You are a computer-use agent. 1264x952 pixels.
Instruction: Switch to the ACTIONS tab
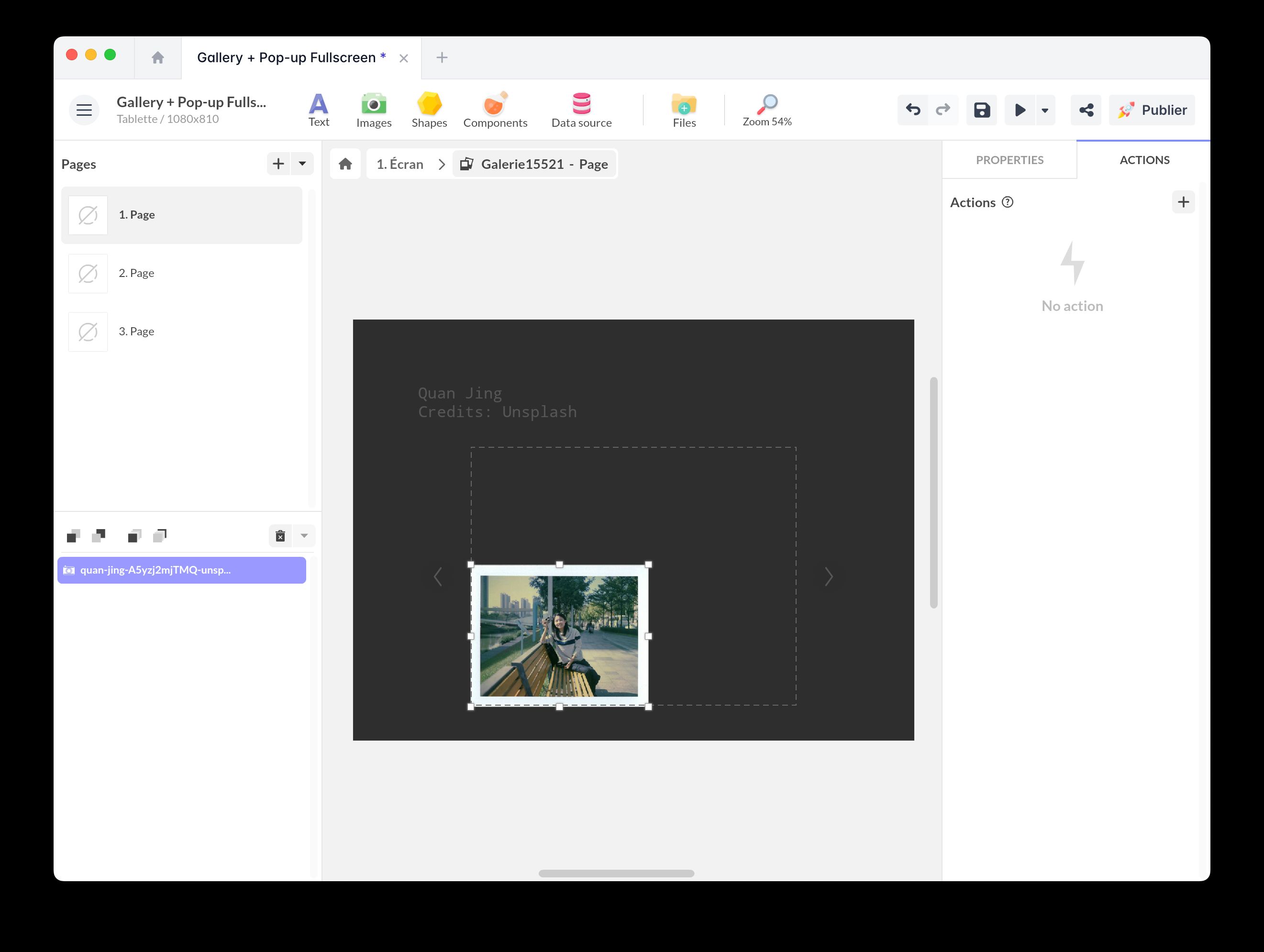click(1143, 160)
